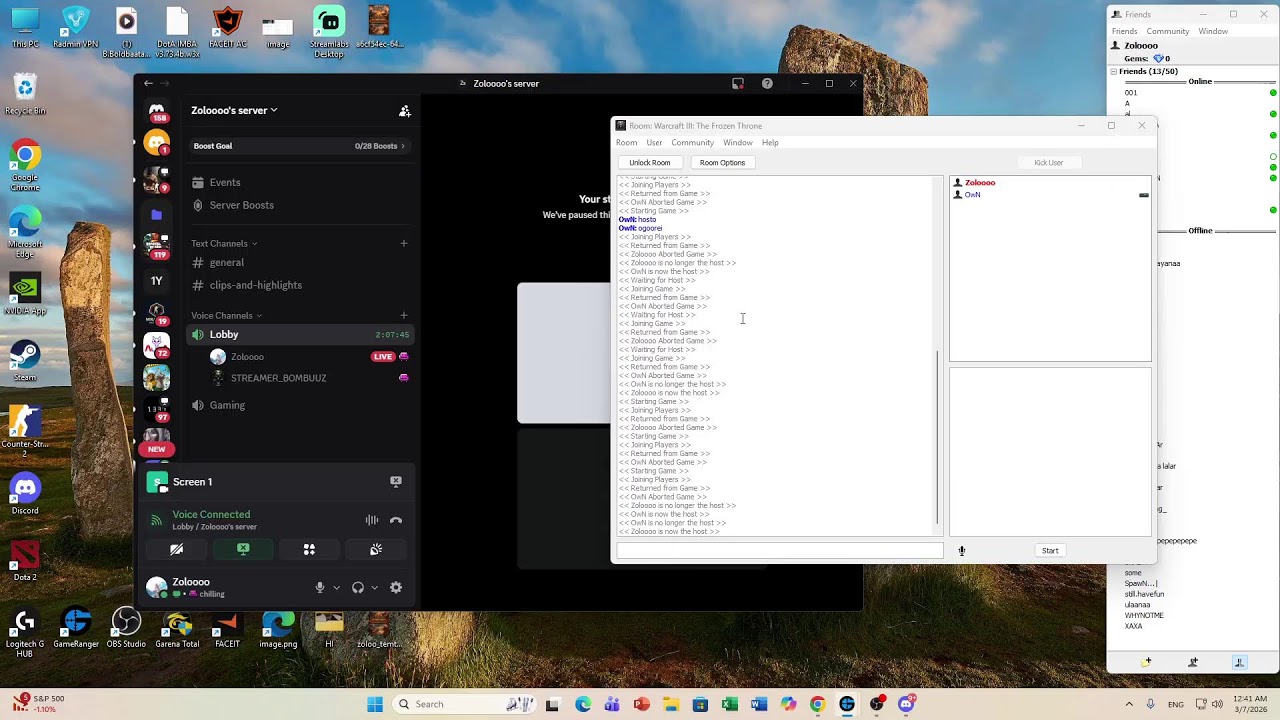Disconnect from voice with hang-up icon

point(396,520)
